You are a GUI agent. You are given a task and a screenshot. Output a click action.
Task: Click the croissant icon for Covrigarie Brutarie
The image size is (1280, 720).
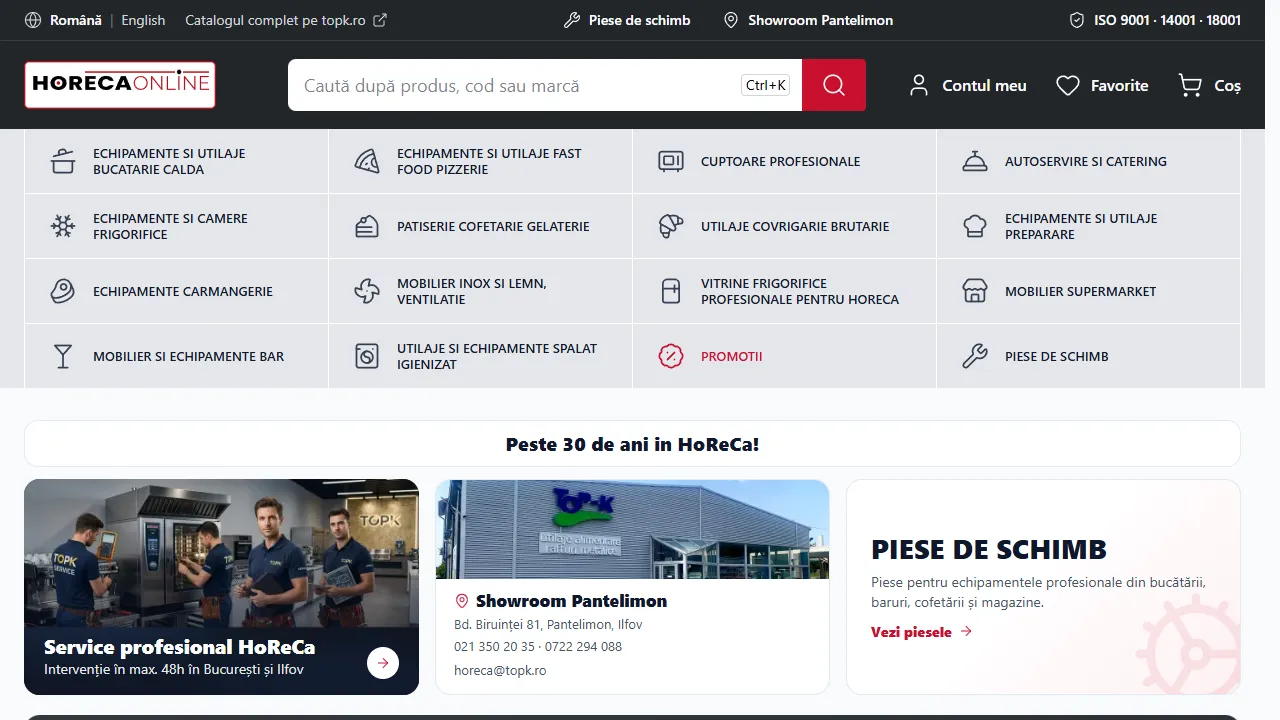(671, 226)
